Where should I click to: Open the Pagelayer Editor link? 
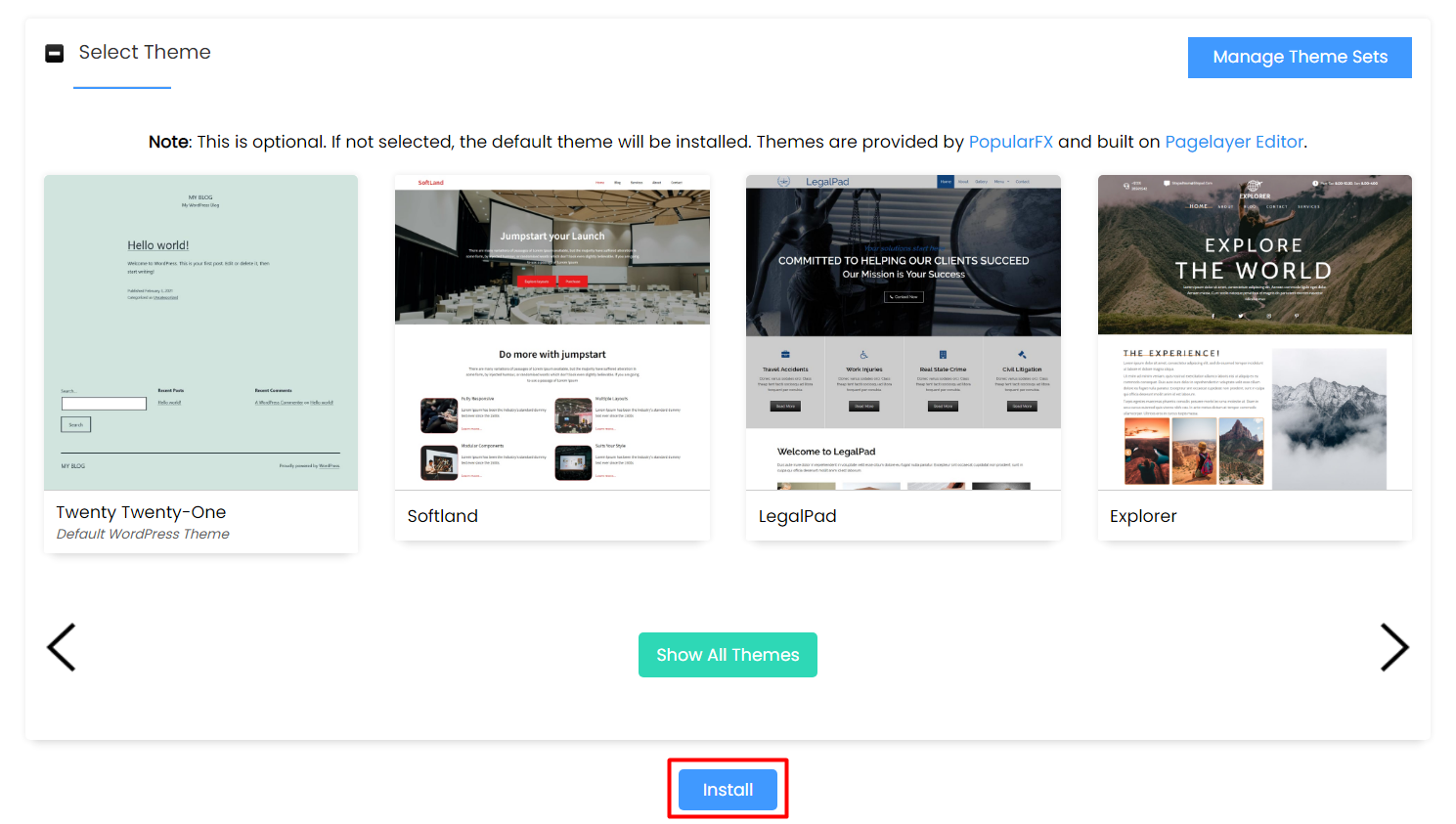pyautogui.click(x=1233, y=142)
